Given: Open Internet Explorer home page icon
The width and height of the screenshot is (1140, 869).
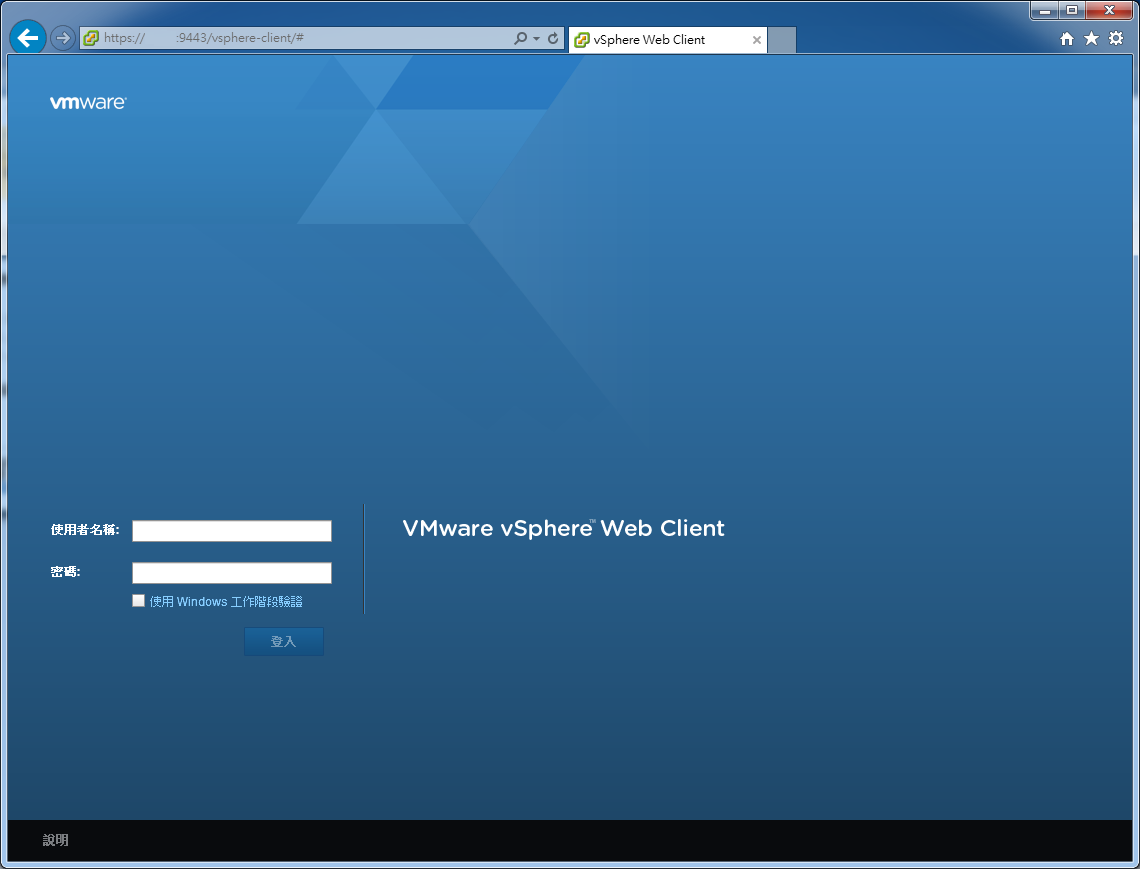Looking at the screenshot, I should (x=1067, y=38).
